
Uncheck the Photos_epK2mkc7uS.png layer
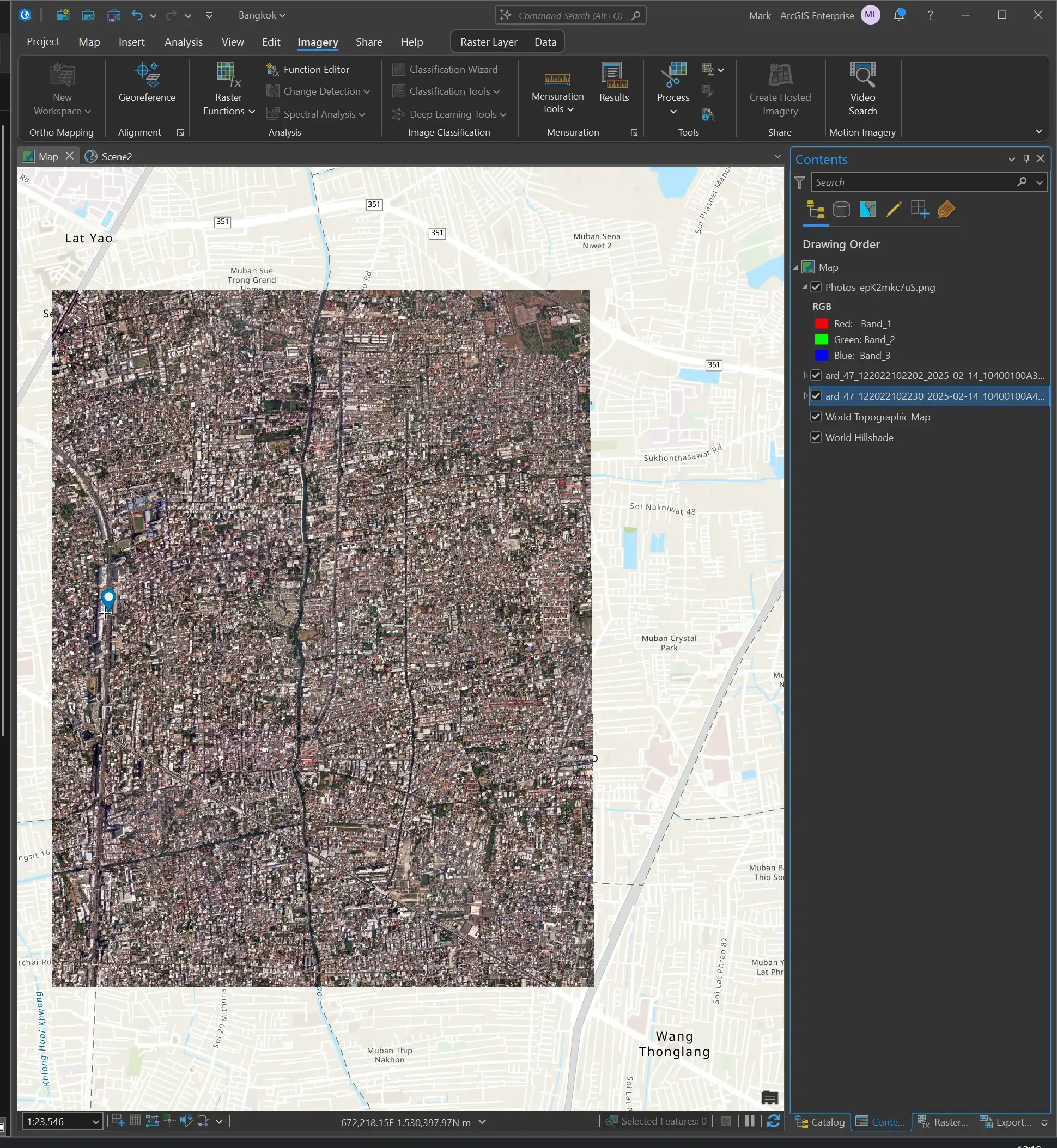tap(816, 287)
